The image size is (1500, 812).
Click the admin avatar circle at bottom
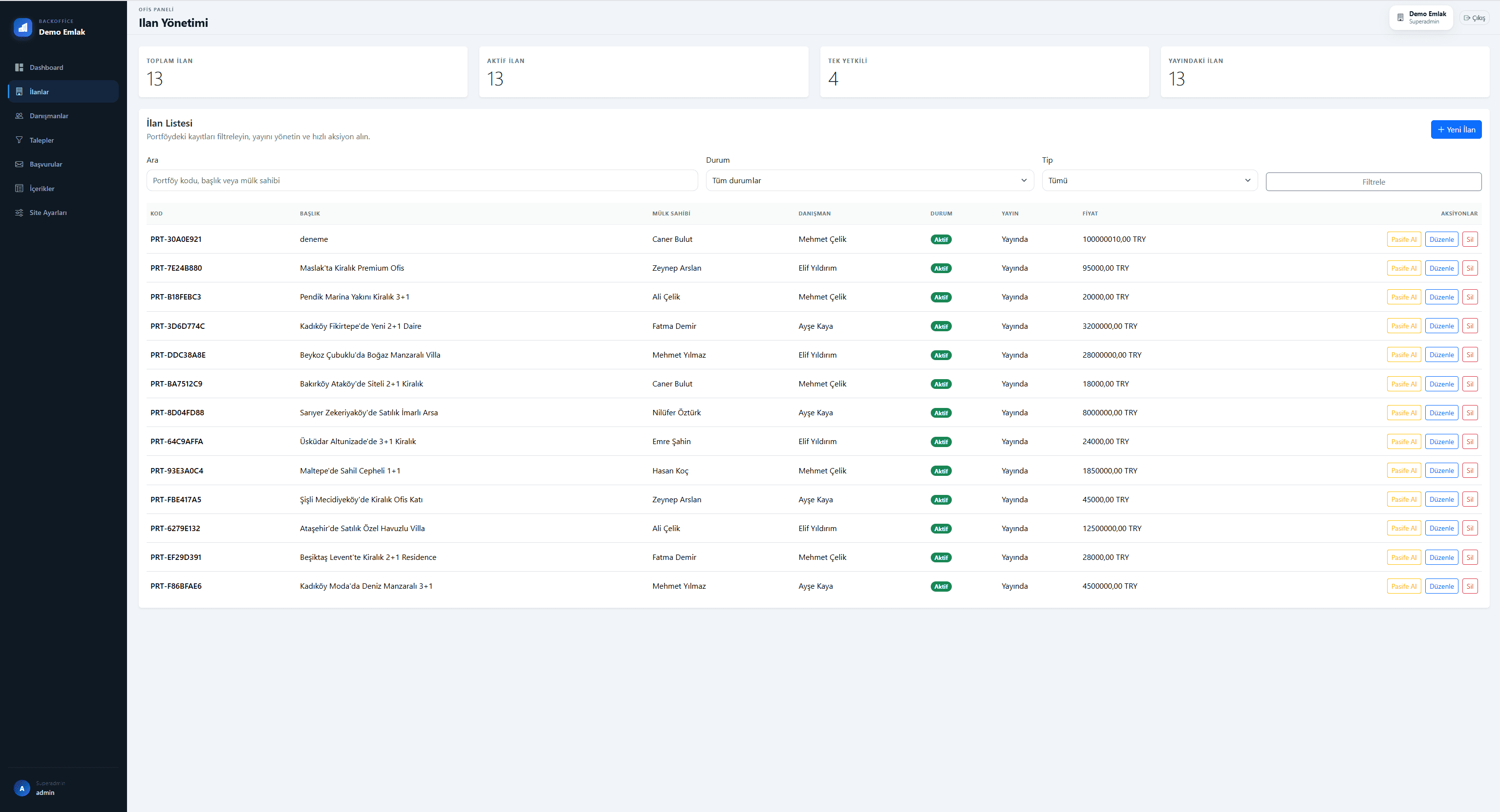click(21, 788)
